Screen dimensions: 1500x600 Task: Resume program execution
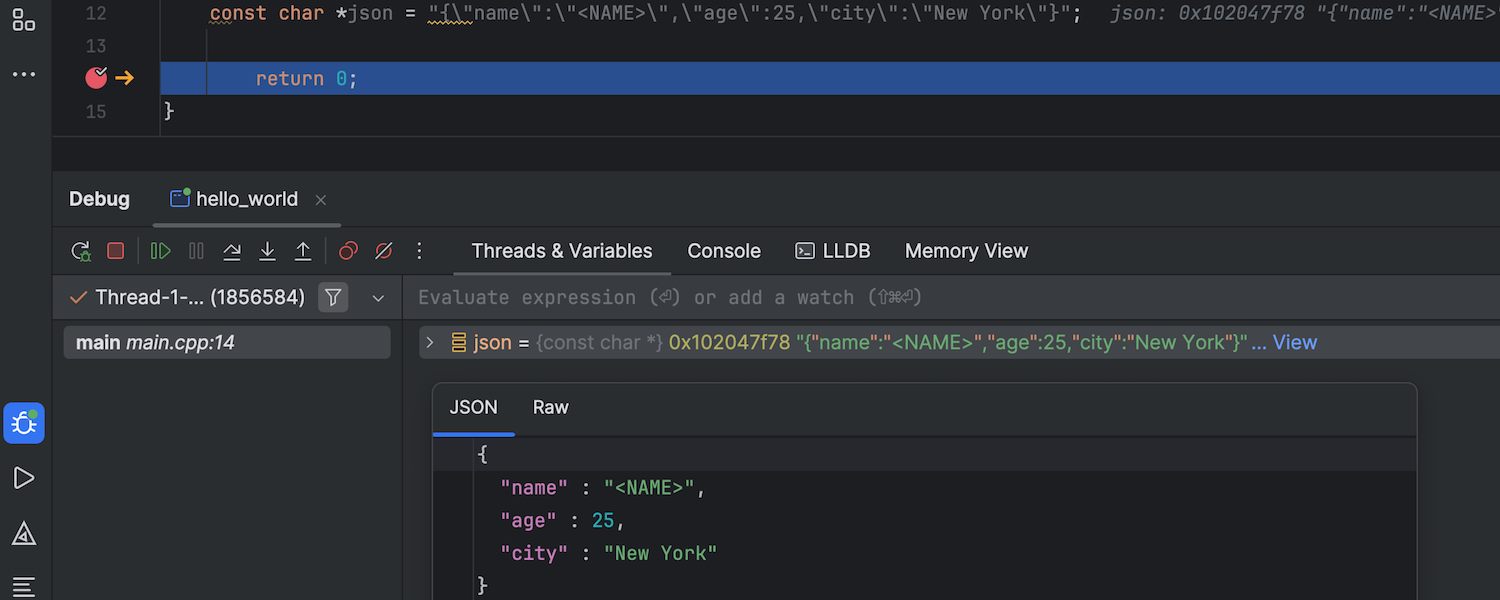pyautogui.click(x=160, y=251)
